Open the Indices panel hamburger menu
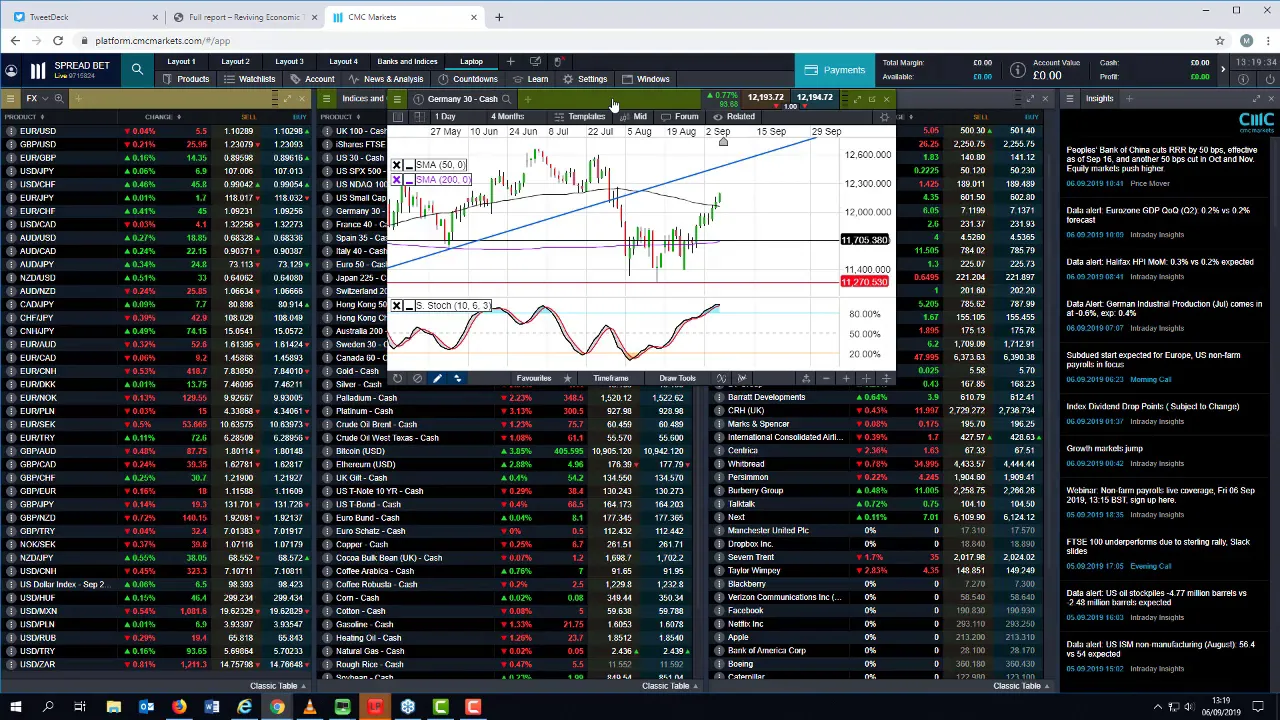This screenshot has width=1280, height=720. point(326,98)
